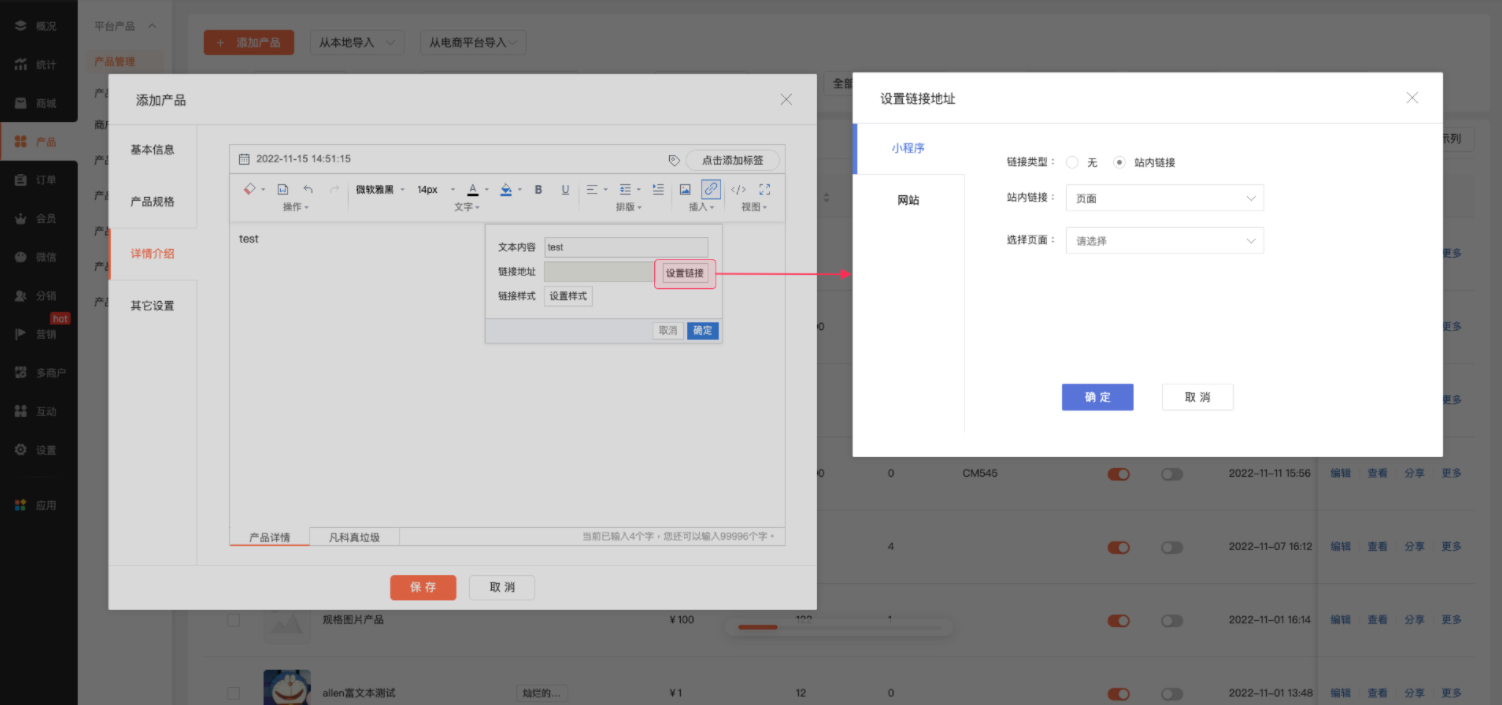The image size is (1502, 705).
Task: Open 概况 overview in the left sidebar
Action: click(x=38, y=26)
